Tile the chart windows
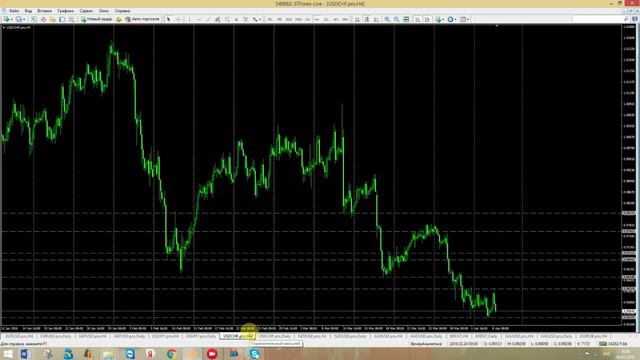This screenshot has height=360, width=640. (406, 19)
